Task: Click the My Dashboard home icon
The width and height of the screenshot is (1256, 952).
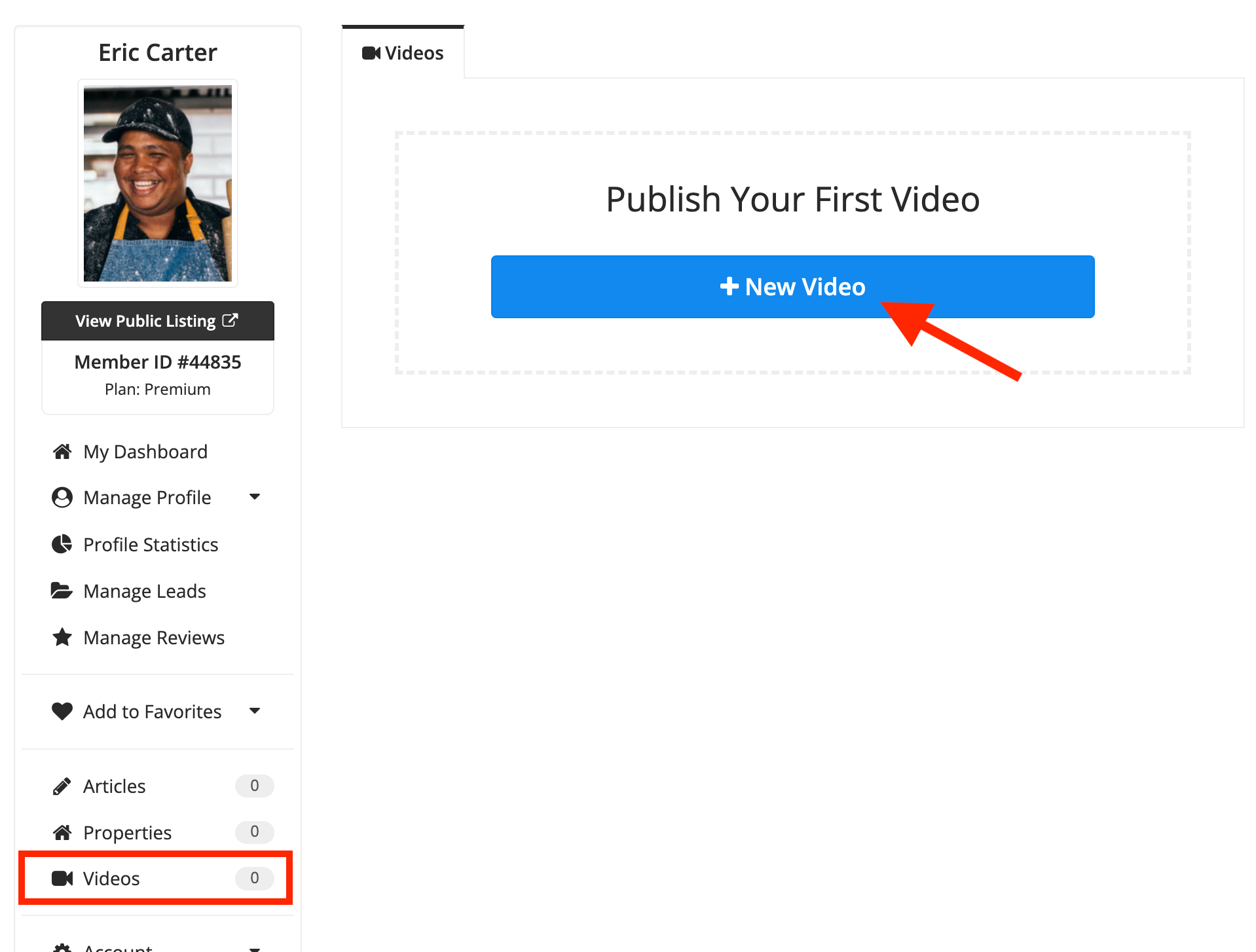Action: pos(62,451)
